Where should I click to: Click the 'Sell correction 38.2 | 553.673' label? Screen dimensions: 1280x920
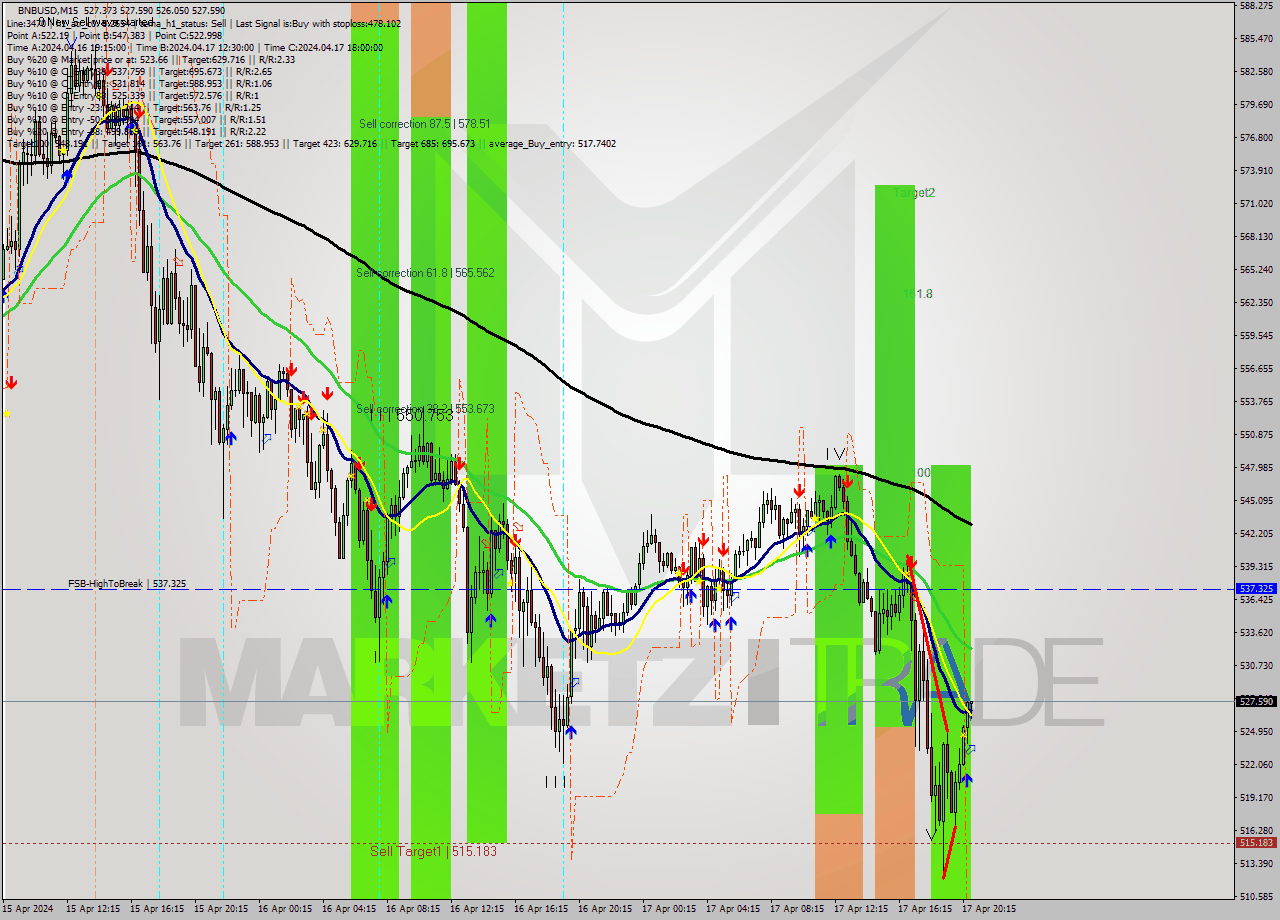coord(425,408)
